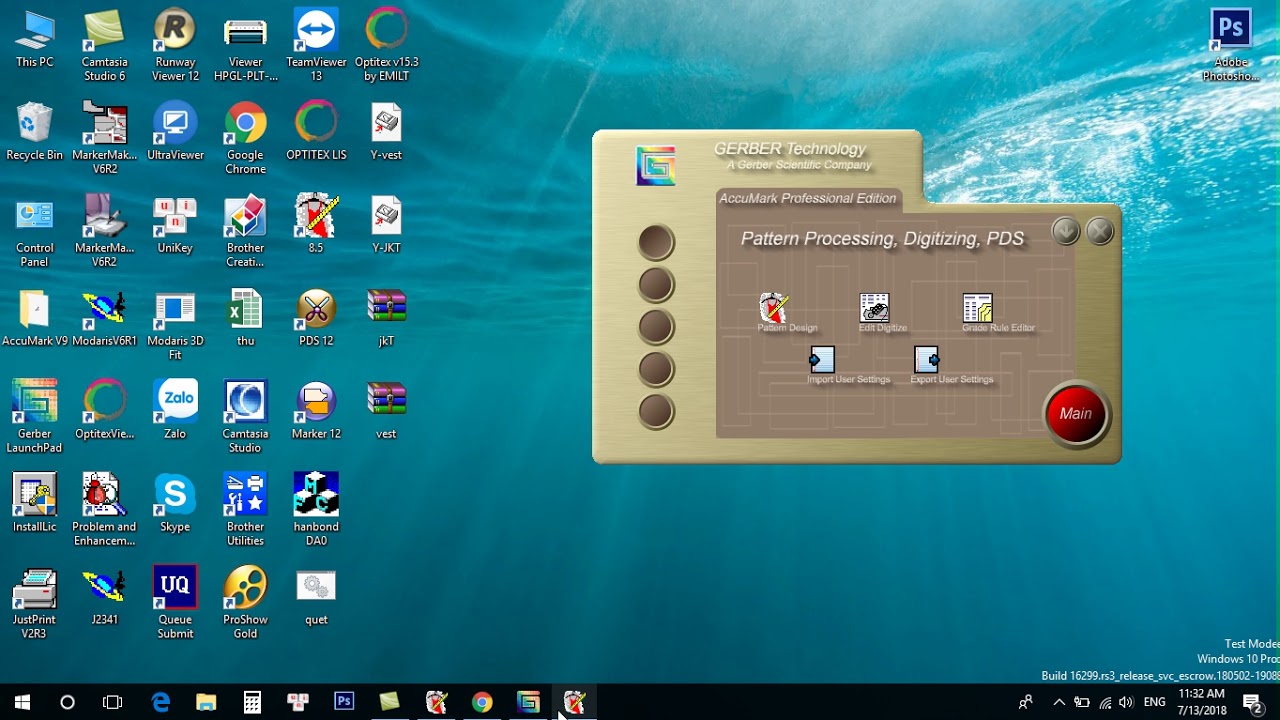This screenshot has width=1280, height=720.
Task: Select the ModarisV6R1 desktop icon
Action: click(105, 318)
